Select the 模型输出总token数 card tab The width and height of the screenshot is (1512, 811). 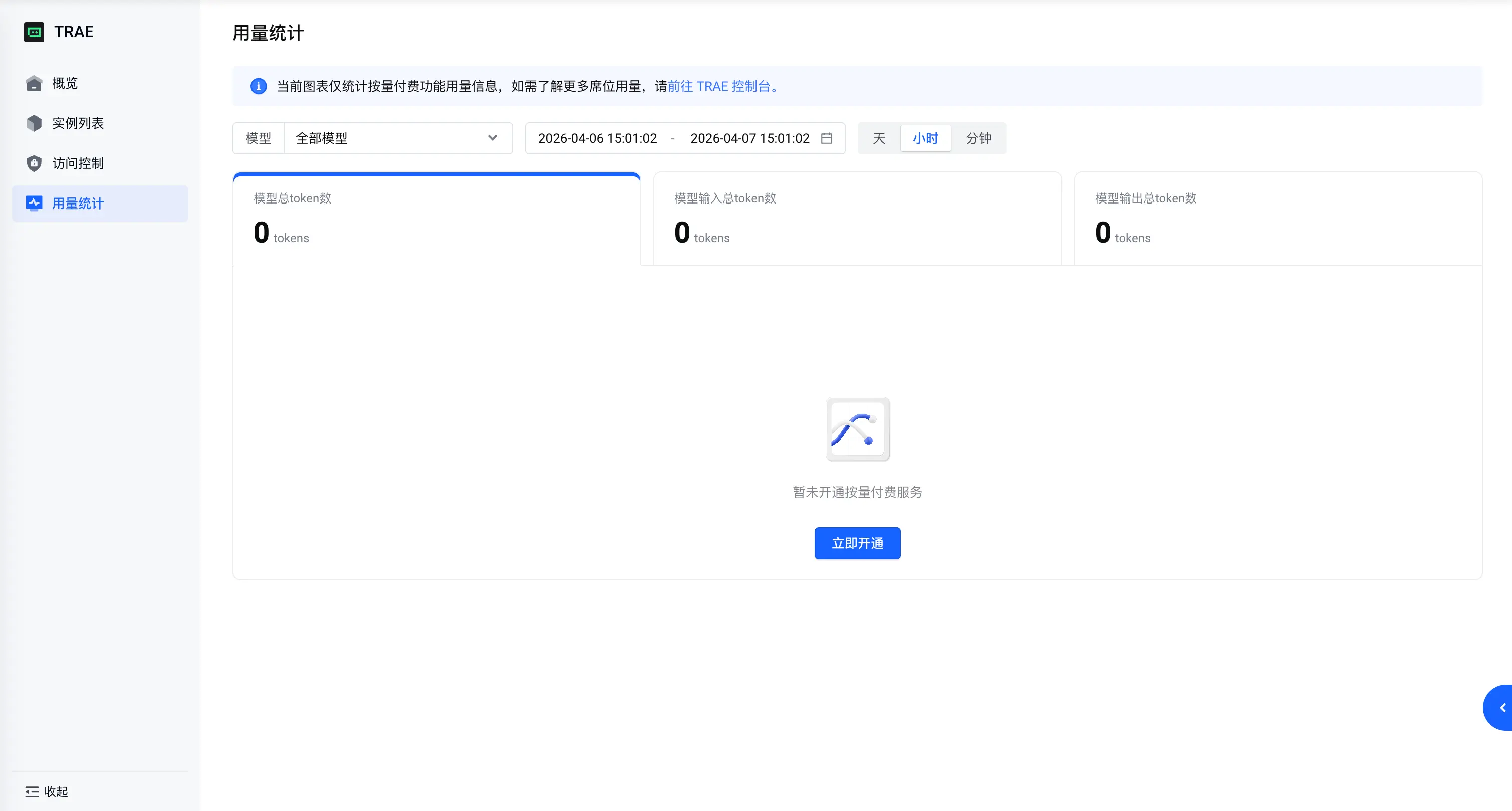(1278, 219)
